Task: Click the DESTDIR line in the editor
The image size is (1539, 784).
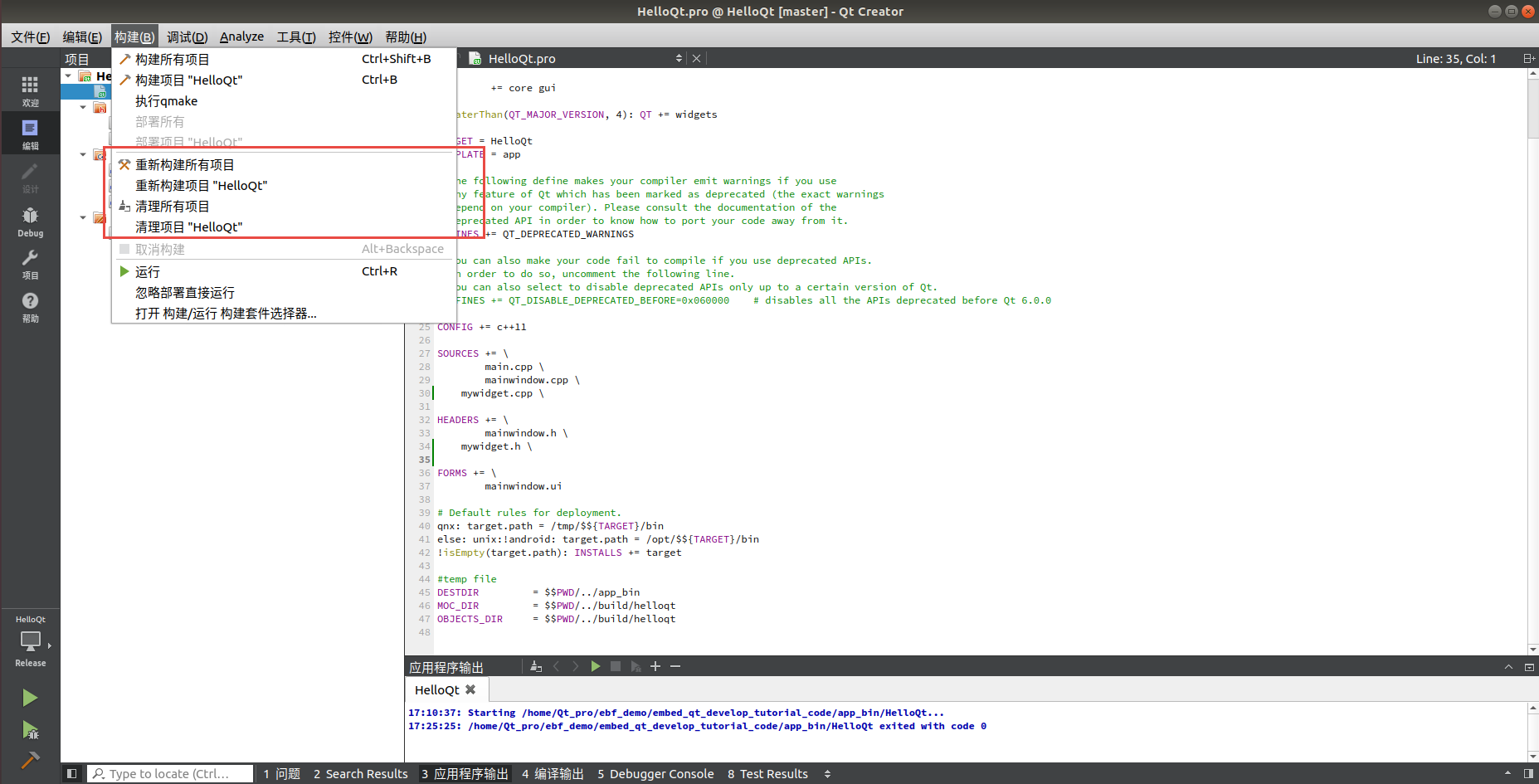Action: [x=538, y=592]
